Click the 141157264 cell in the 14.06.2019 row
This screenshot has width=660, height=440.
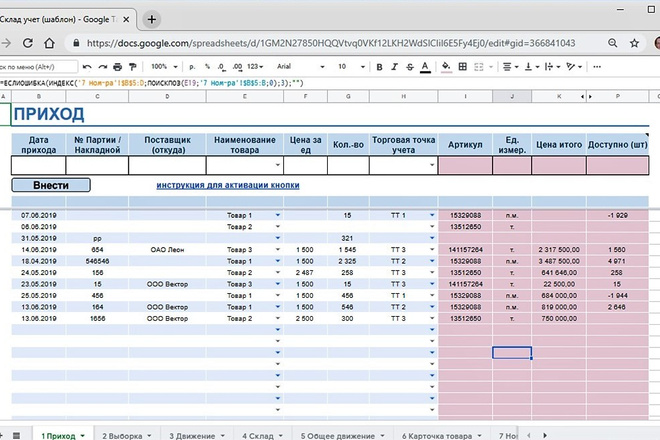coord(465,250)
